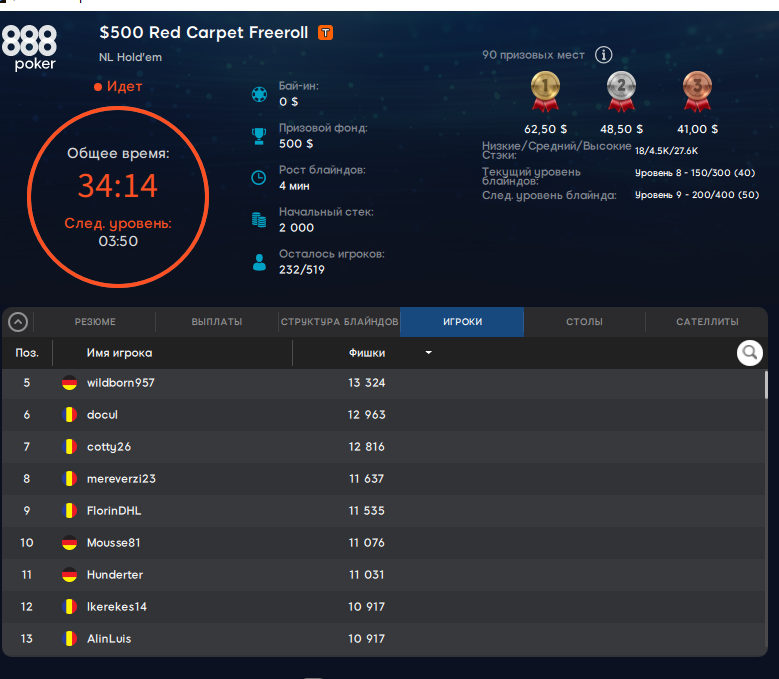Click the flag next to Ikerekes14

click(70, 606)
